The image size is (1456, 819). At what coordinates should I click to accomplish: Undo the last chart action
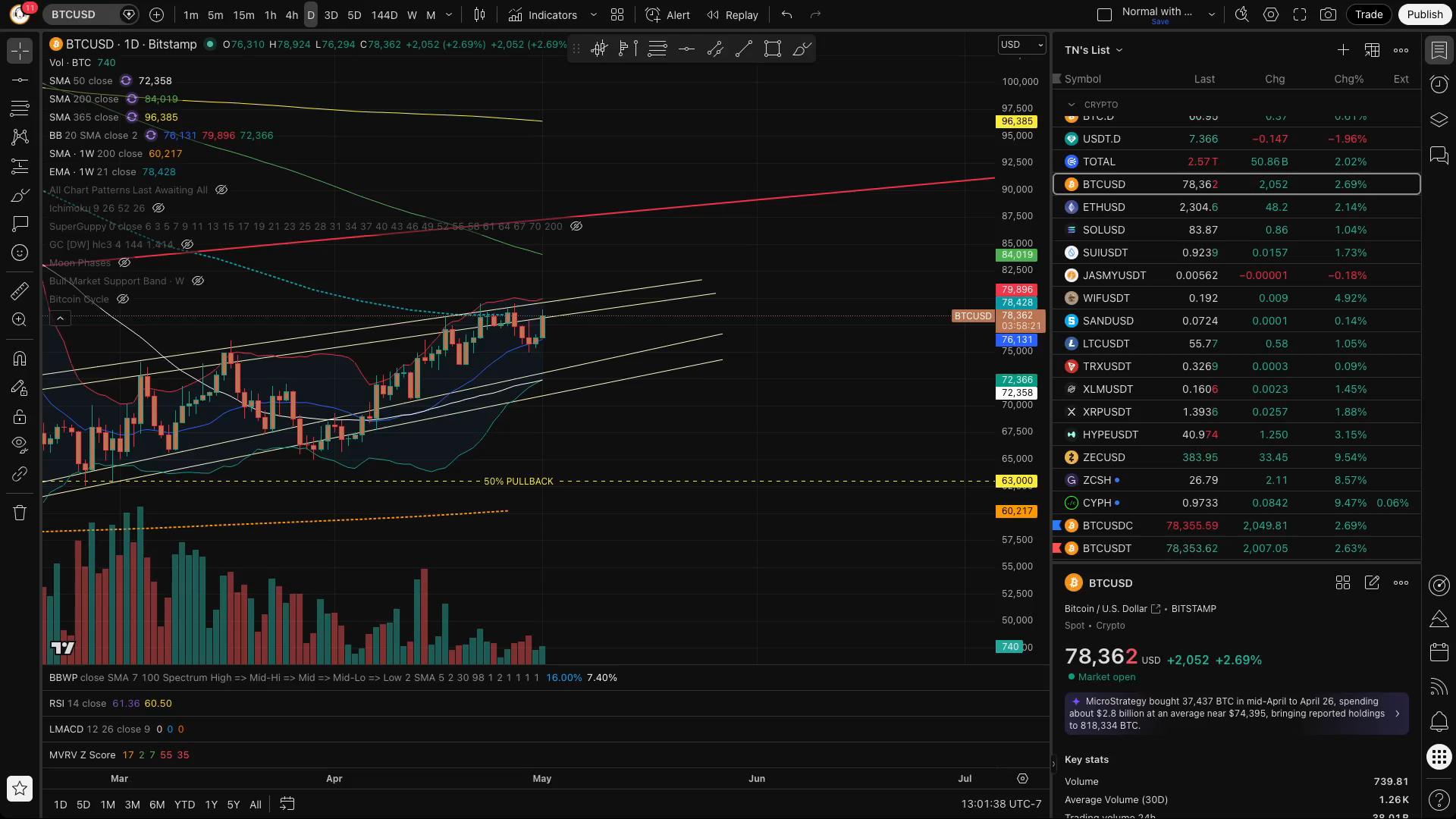786,14
